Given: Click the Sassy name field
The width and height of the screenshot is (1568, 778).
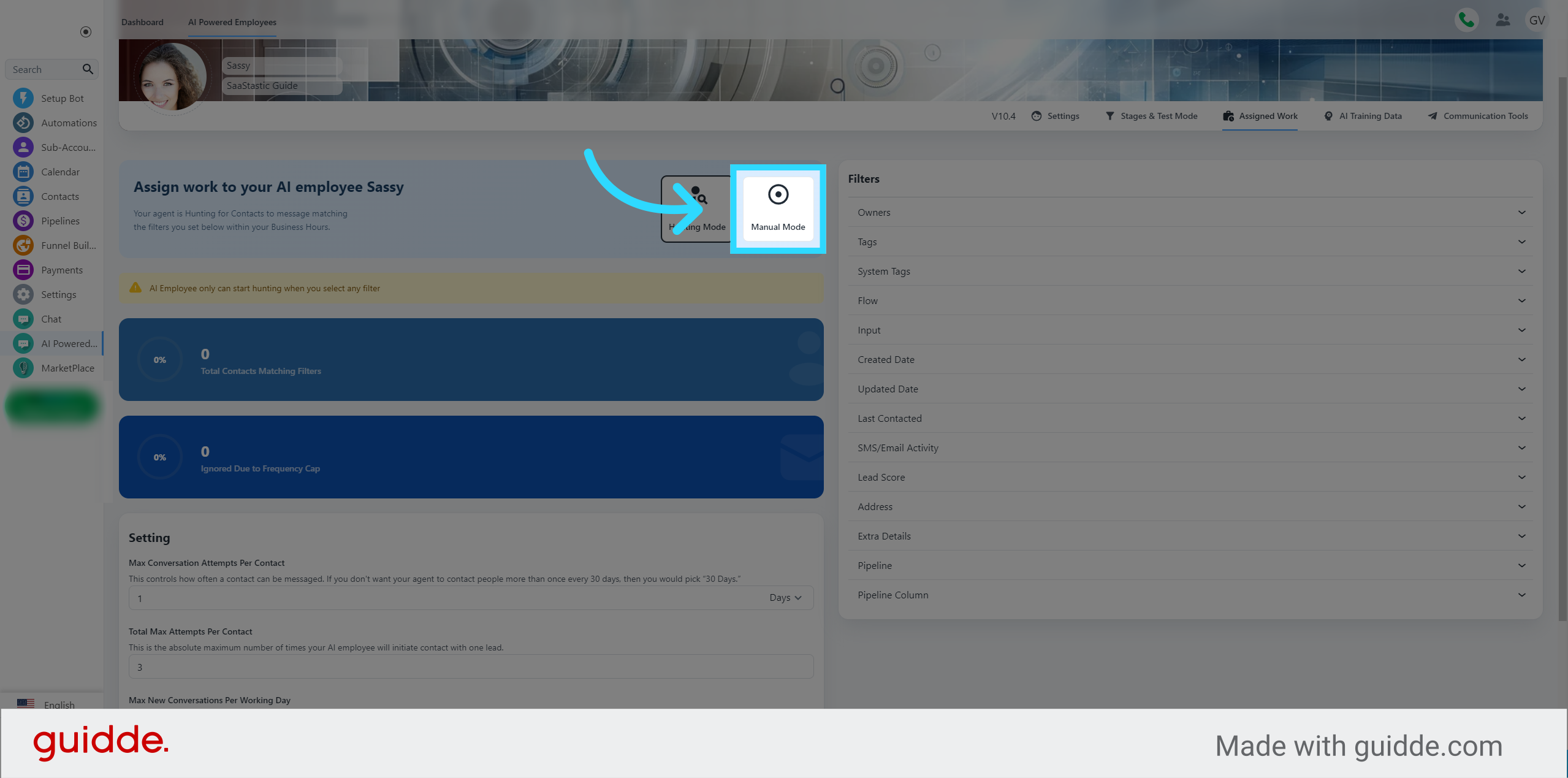Looking at the screenshot, I should 282,66.
